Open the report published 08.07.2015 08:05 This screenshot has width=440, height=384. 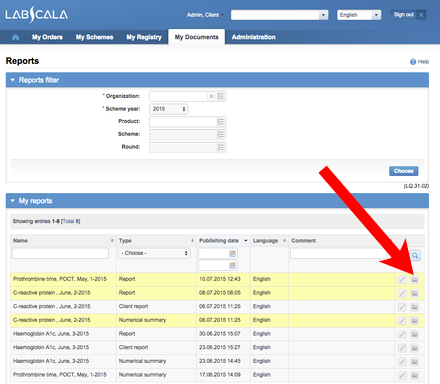point(414,293)
